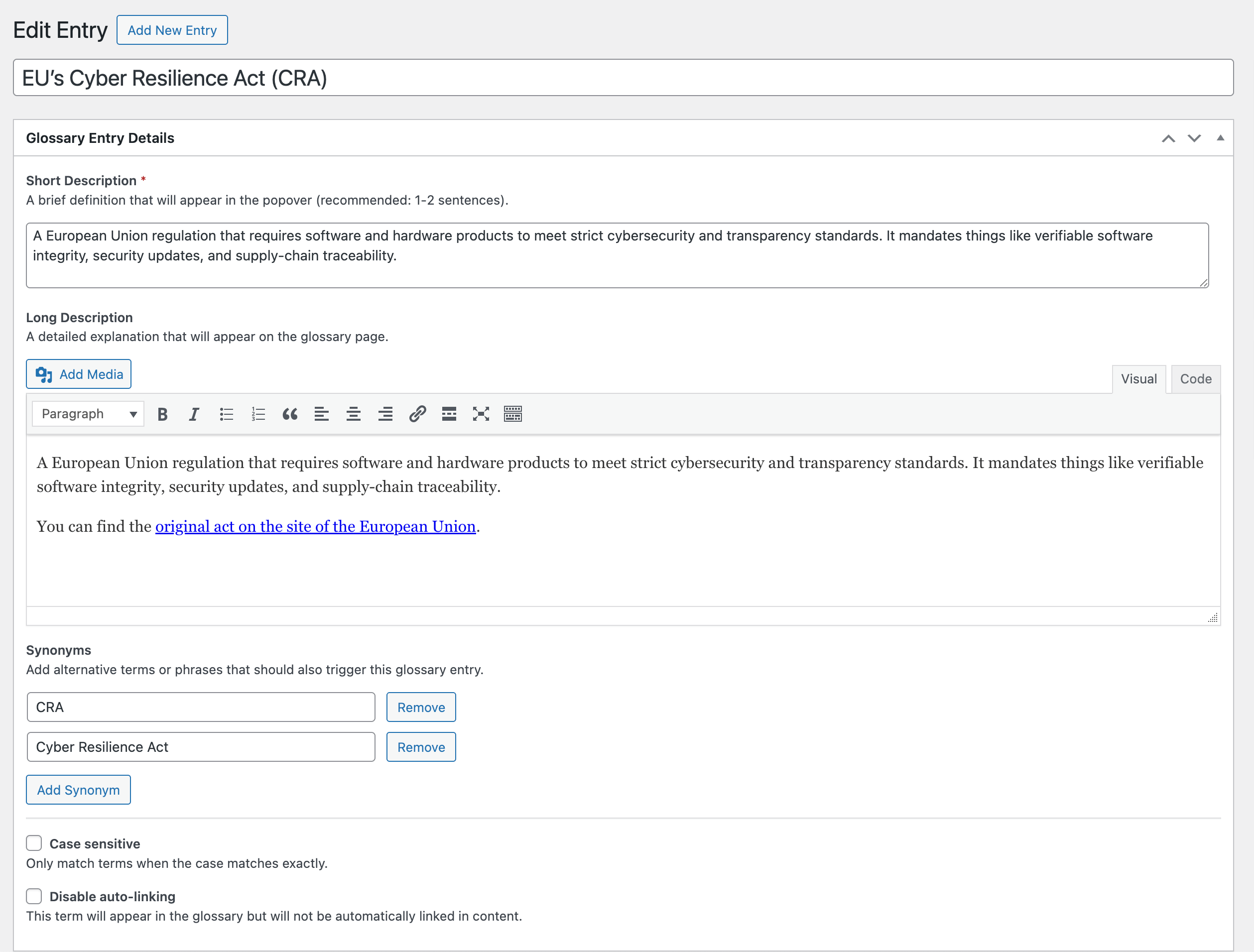This screenshot has height=952, width=1254.
Task: Open the Paragraph format dropdown
Action: click(x=88, y=414)
